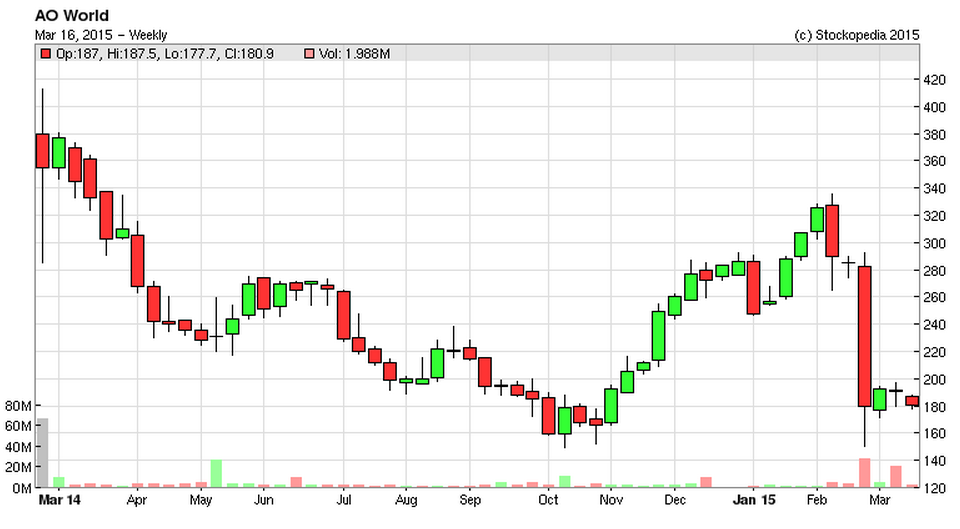The width and height of the screenshot is (960, 529).
Task: Click the 'Jun' x-axis label
Action: pos(263,500)
